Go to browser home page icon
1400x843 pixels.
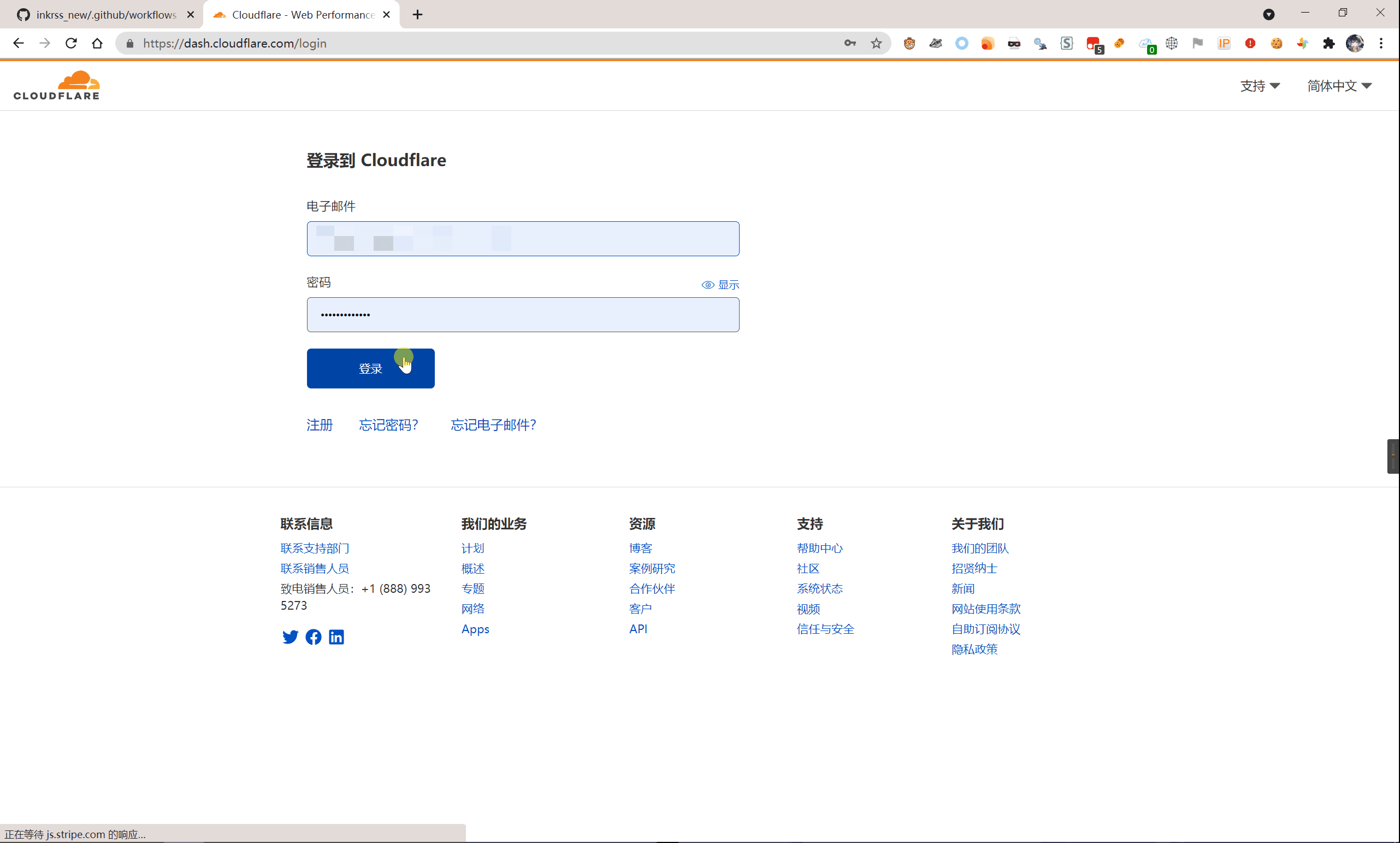click(97, 43)
